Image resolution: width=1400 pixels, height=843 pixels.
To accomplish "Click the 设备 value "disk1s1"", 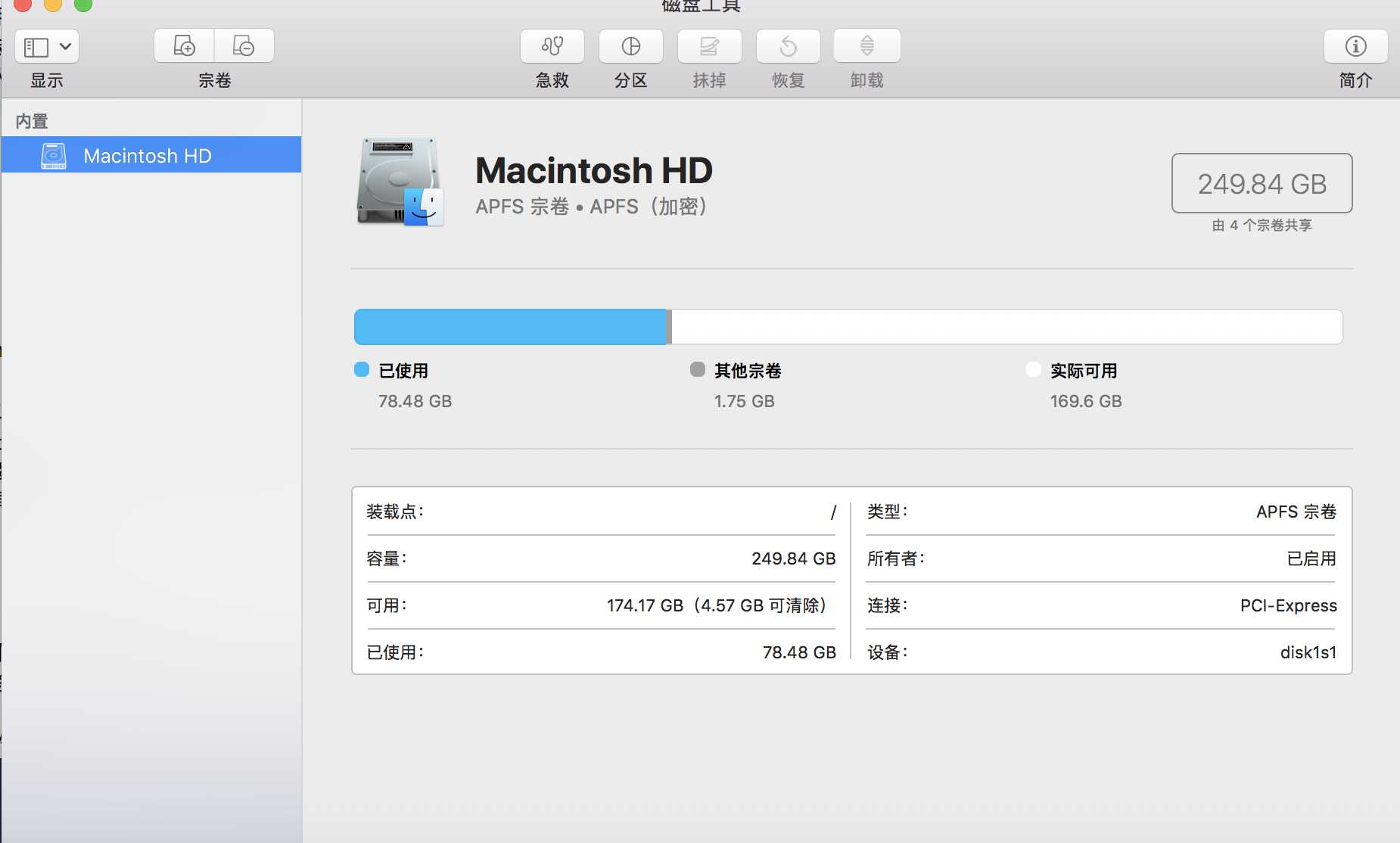I will (x=1308, y=652).
